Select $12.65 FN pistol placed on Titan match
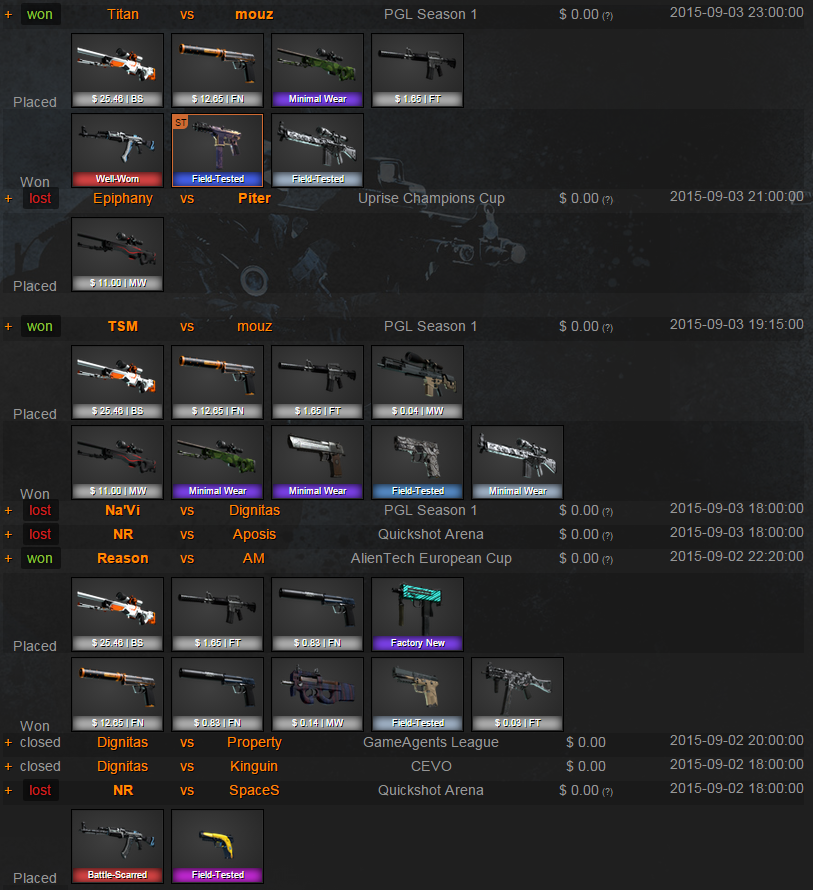813x890 pixels. [x=217, y=70]
